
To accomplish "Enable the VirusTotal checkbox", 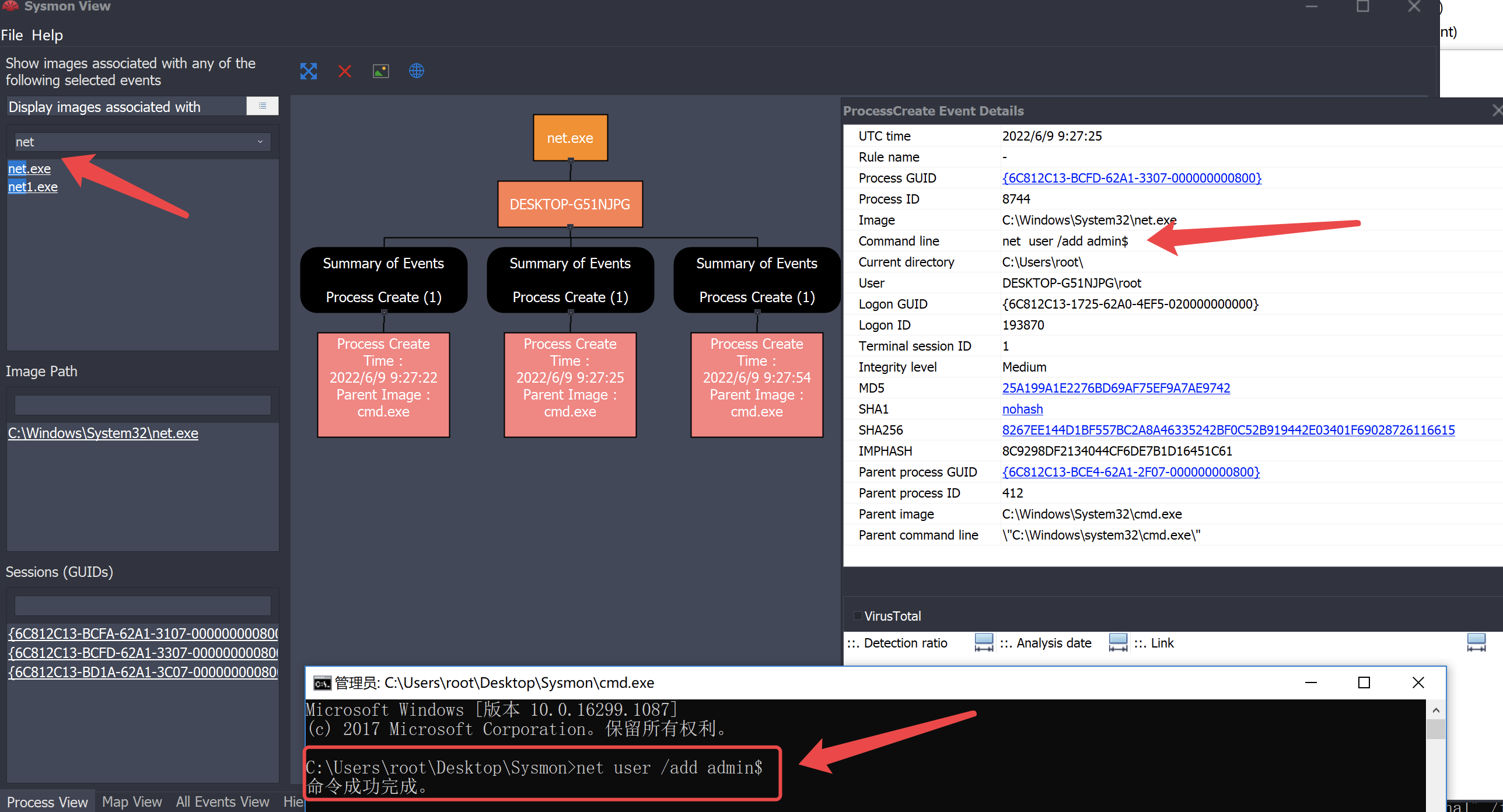I will pos(858,616).
